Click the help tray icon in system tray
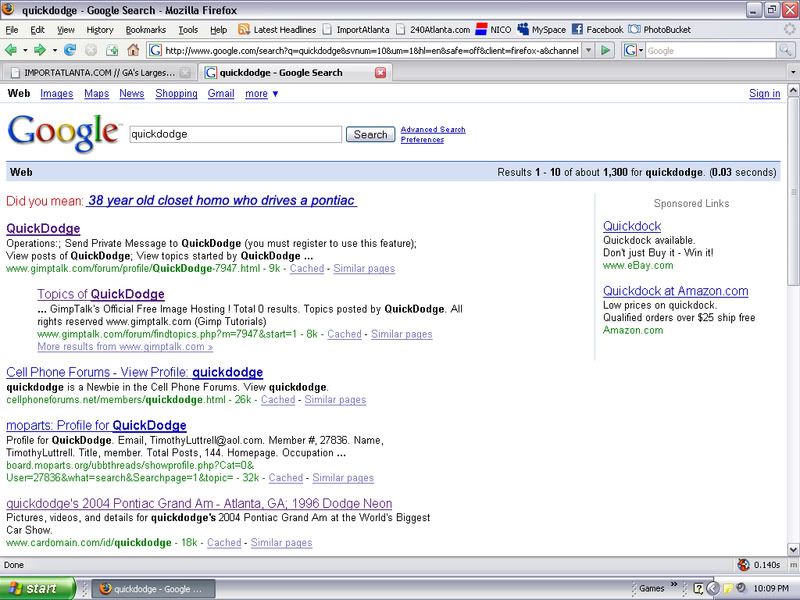 coord(698,588)
